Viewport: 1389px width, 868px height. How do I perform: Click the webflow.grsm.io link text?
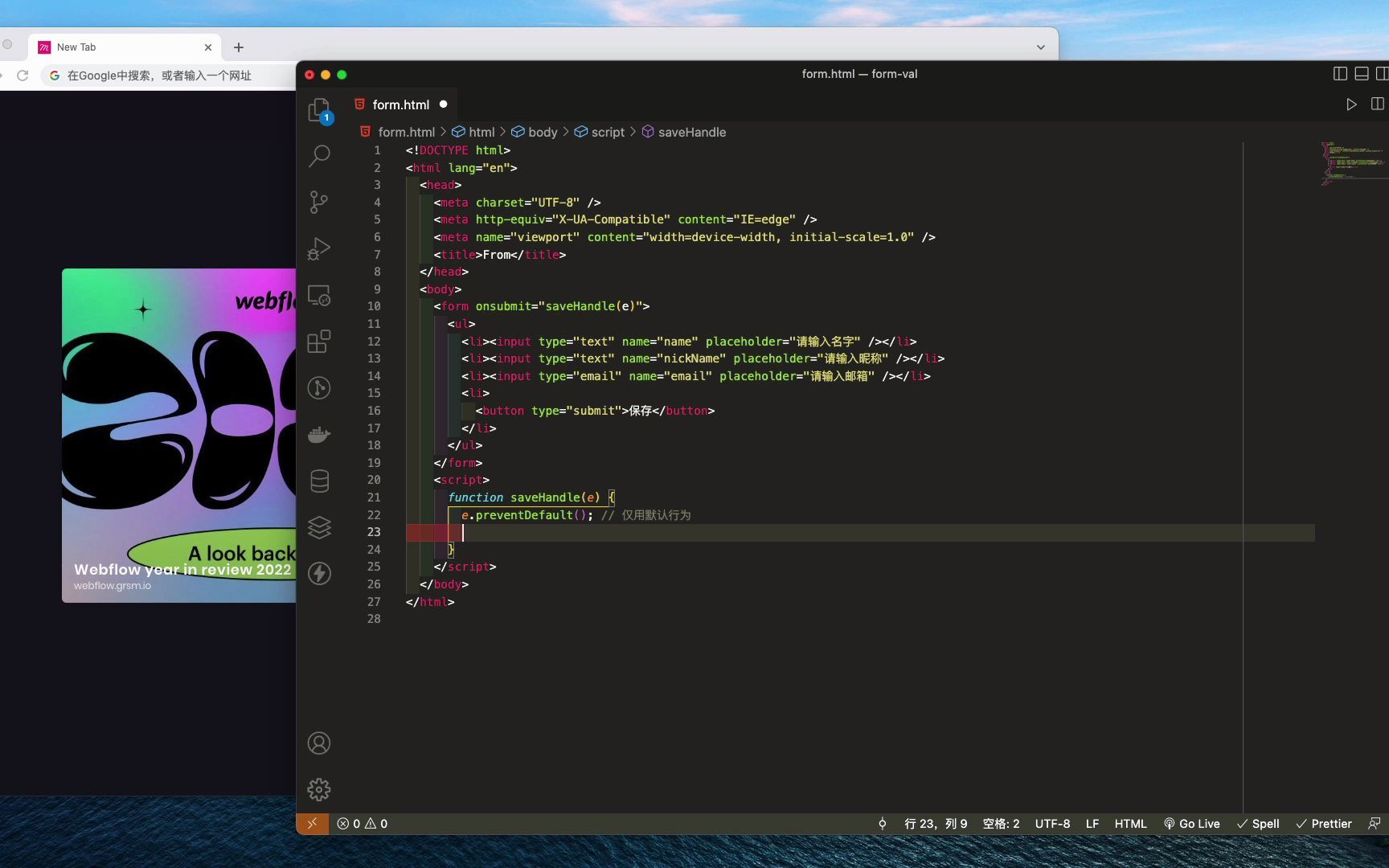pyautogui.click(x=113, y=586)
